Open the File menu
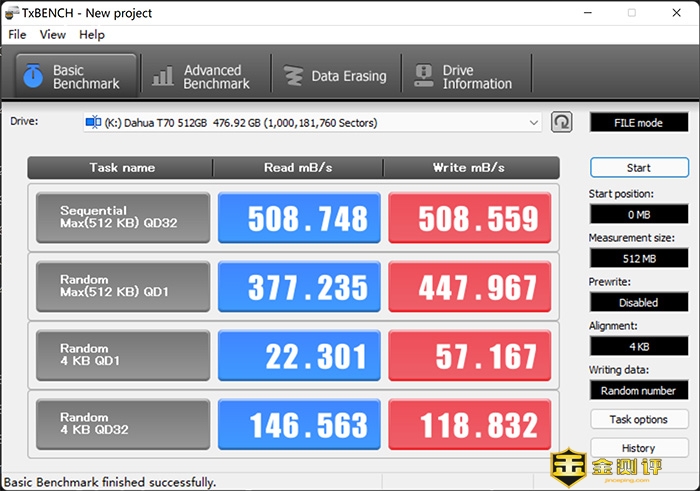The width and height of the screenshot is (700, 491). pos(17,34)
